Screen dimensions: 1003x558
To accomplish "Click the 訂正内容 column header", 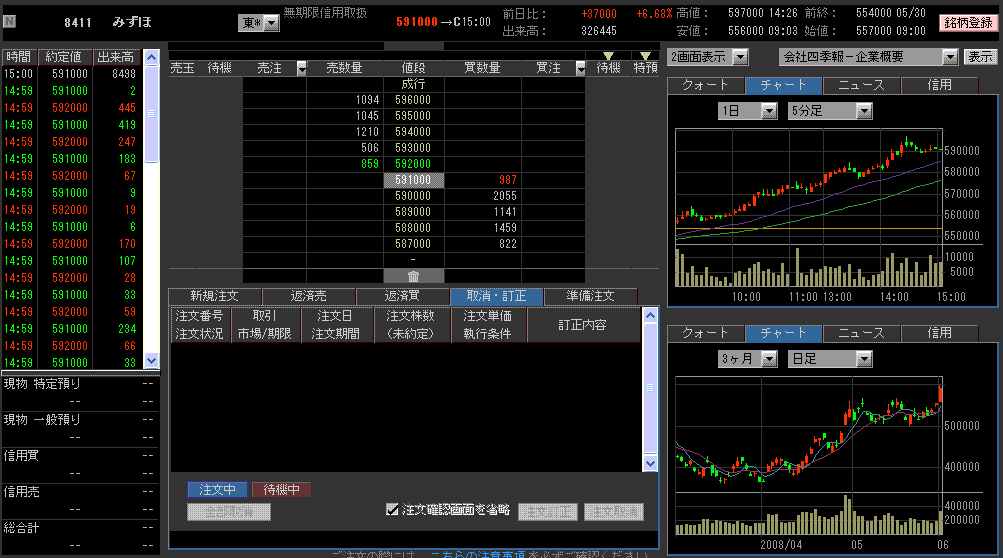I will pyautogui.click(x=581, y=325).
